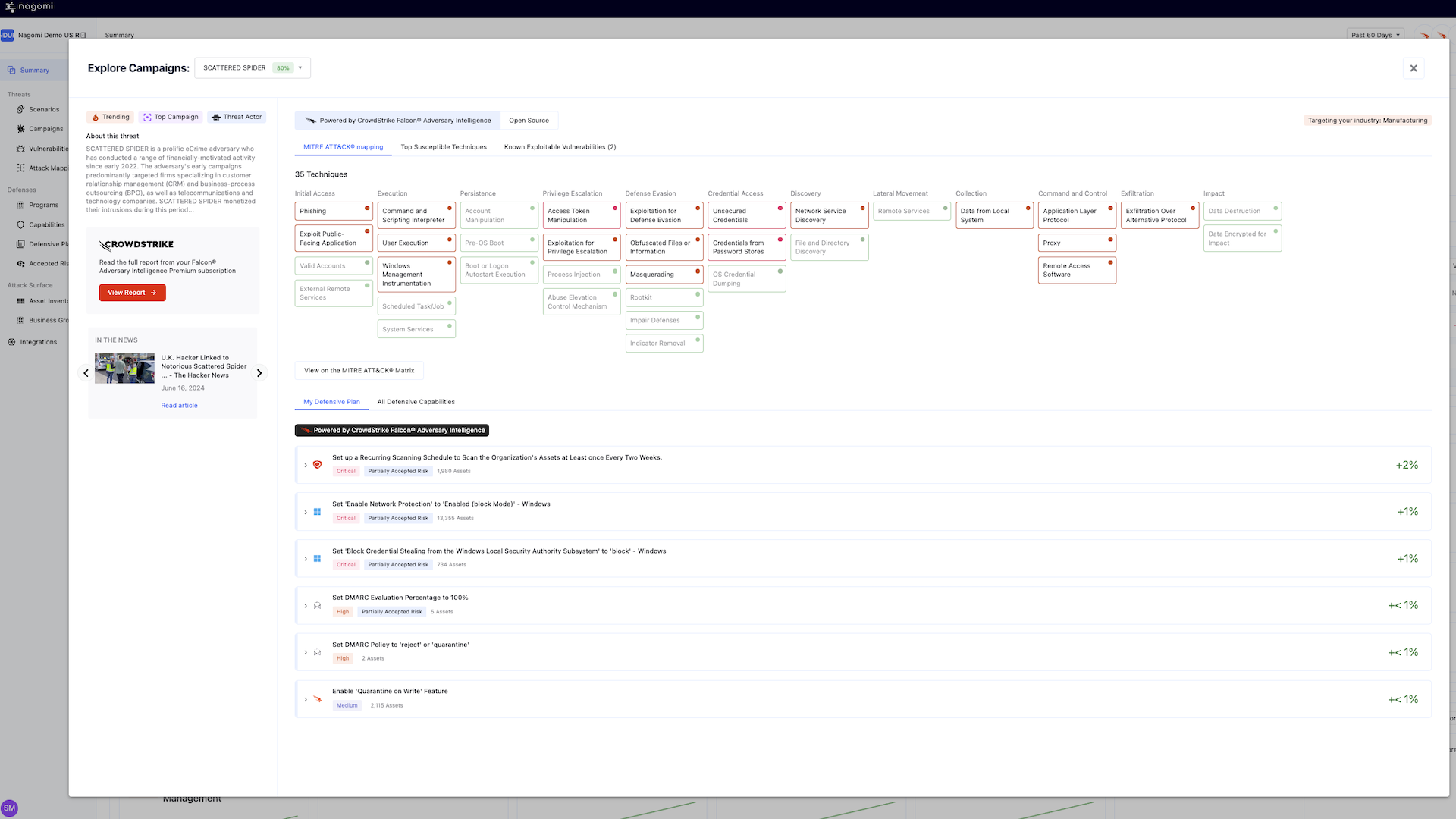Click previous news article arrow
The image size is (1456, 819).
tap(86, 373)
